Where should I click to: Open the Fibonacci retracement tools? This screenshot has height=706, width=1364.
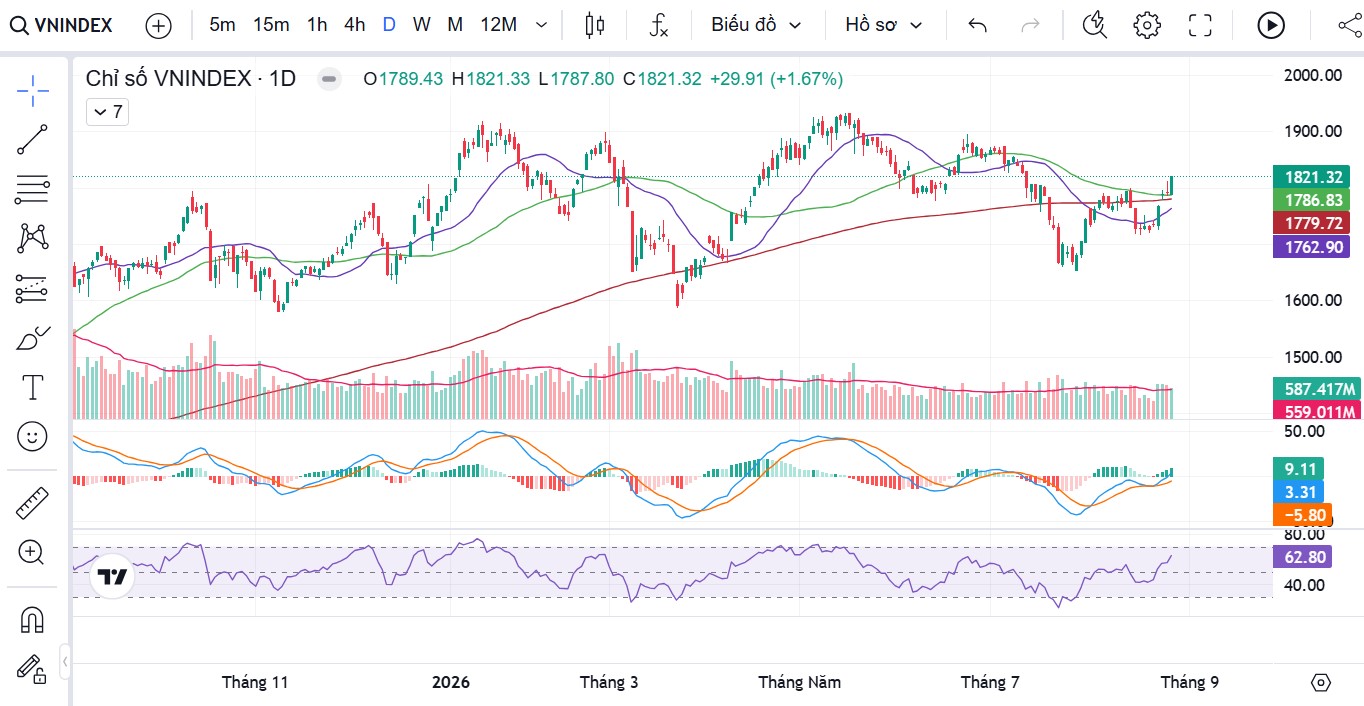click(32, 188)
